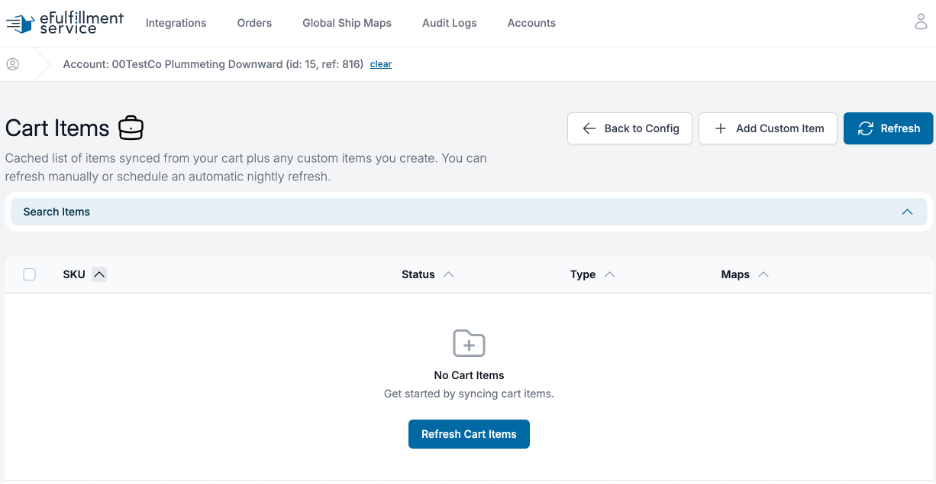The image size is (936, 484).
Task: Collapse the Search Items panel chevron
Action: pos(907,212)
